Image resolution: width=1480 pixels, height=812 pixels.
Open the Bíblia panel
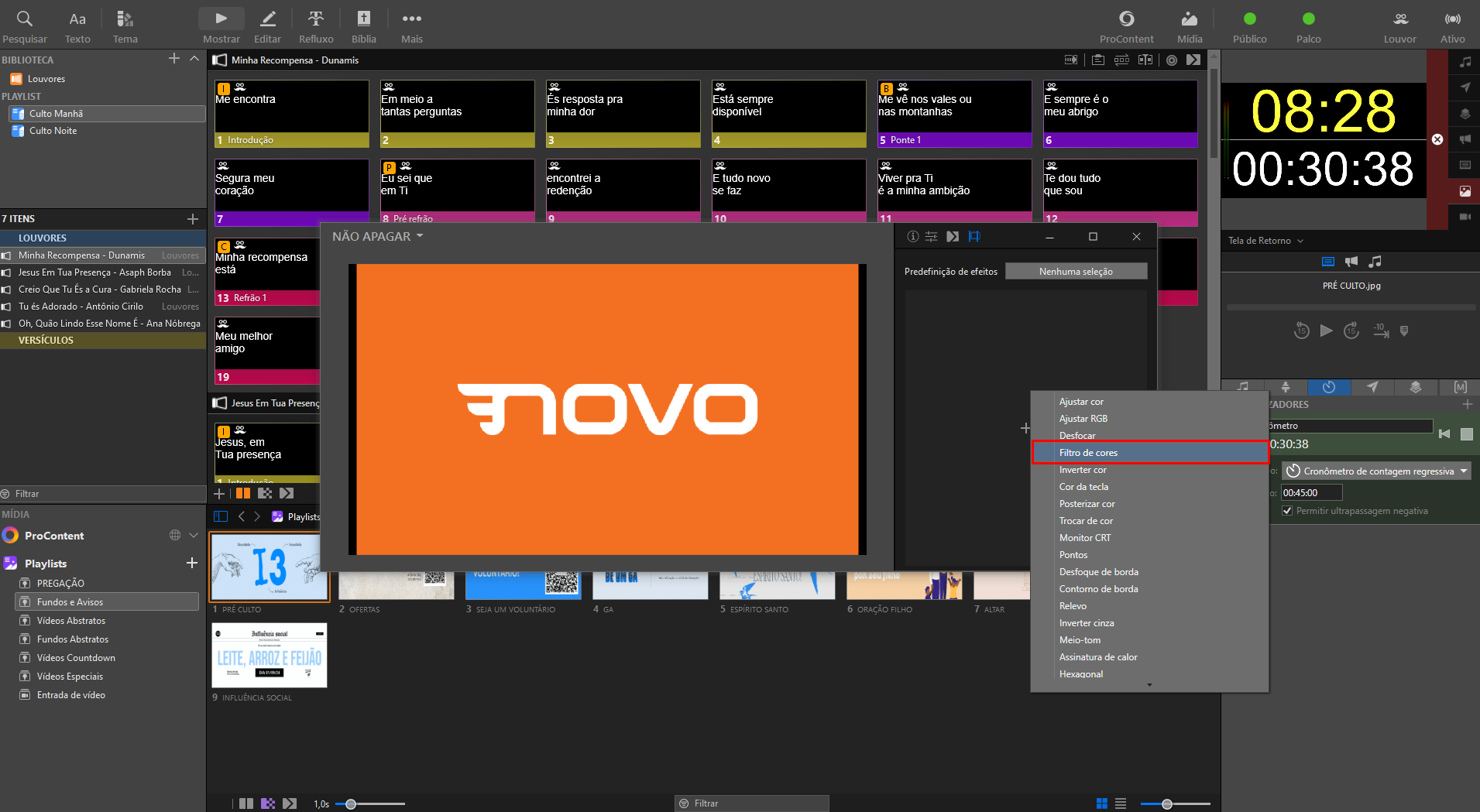pos(363,26)
